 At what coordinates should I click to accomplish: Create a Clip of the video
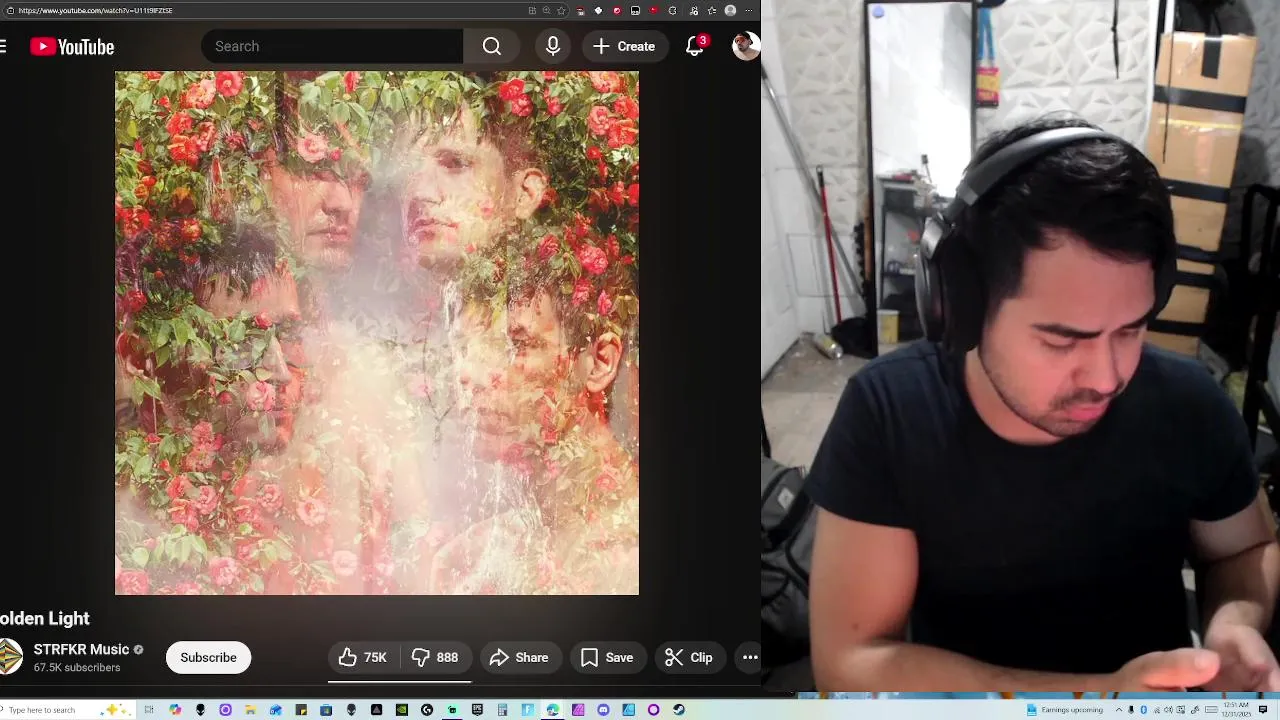click(689, 657)
